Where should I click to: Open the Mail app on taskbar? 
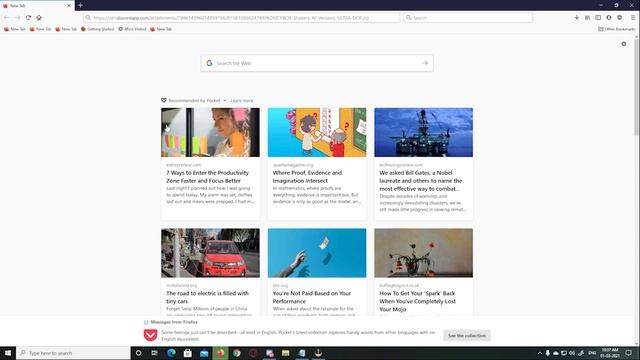pos(204,353)
